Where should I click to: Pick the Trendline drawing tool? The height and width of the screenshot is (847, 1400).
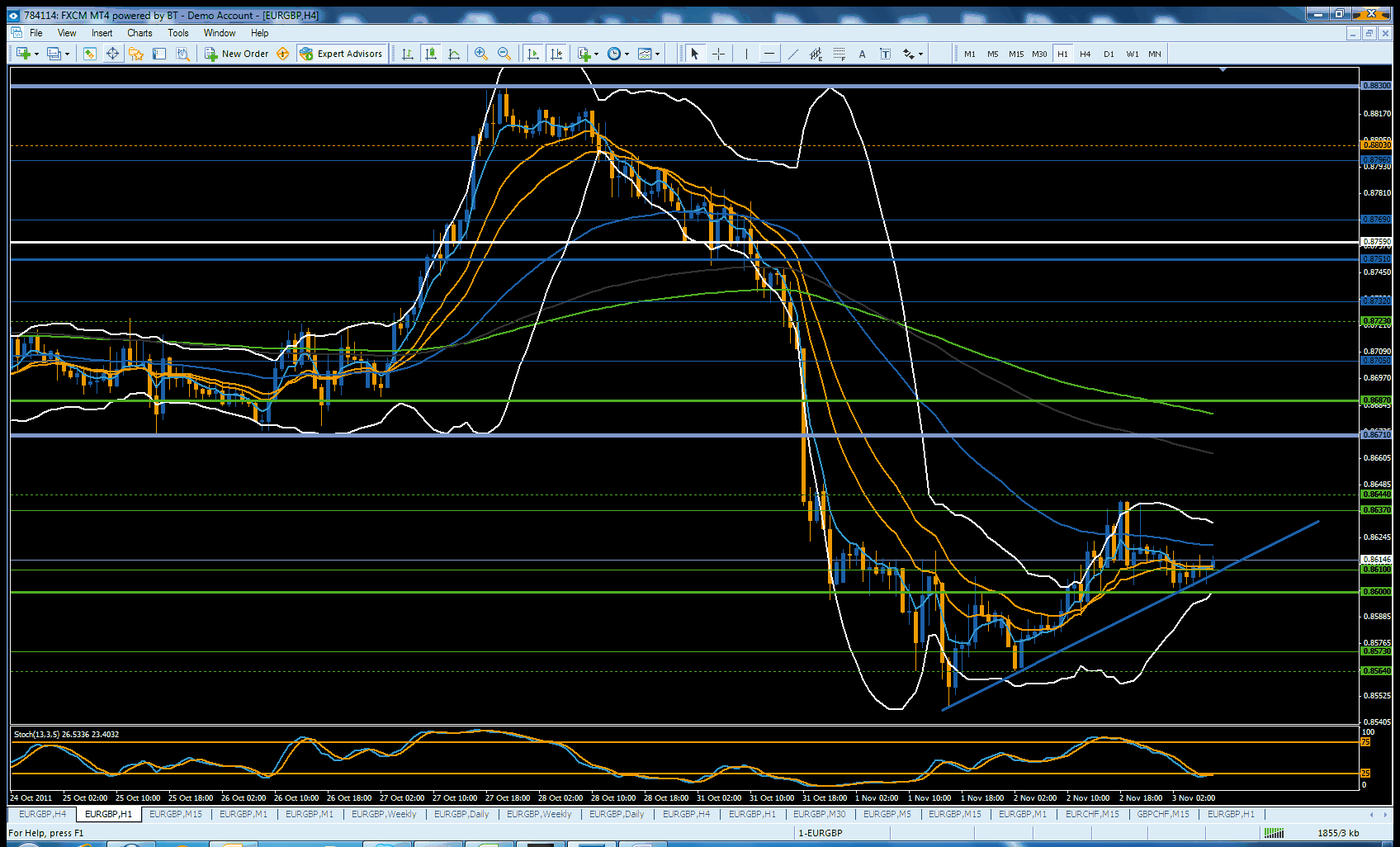click(x=792, y=54)
